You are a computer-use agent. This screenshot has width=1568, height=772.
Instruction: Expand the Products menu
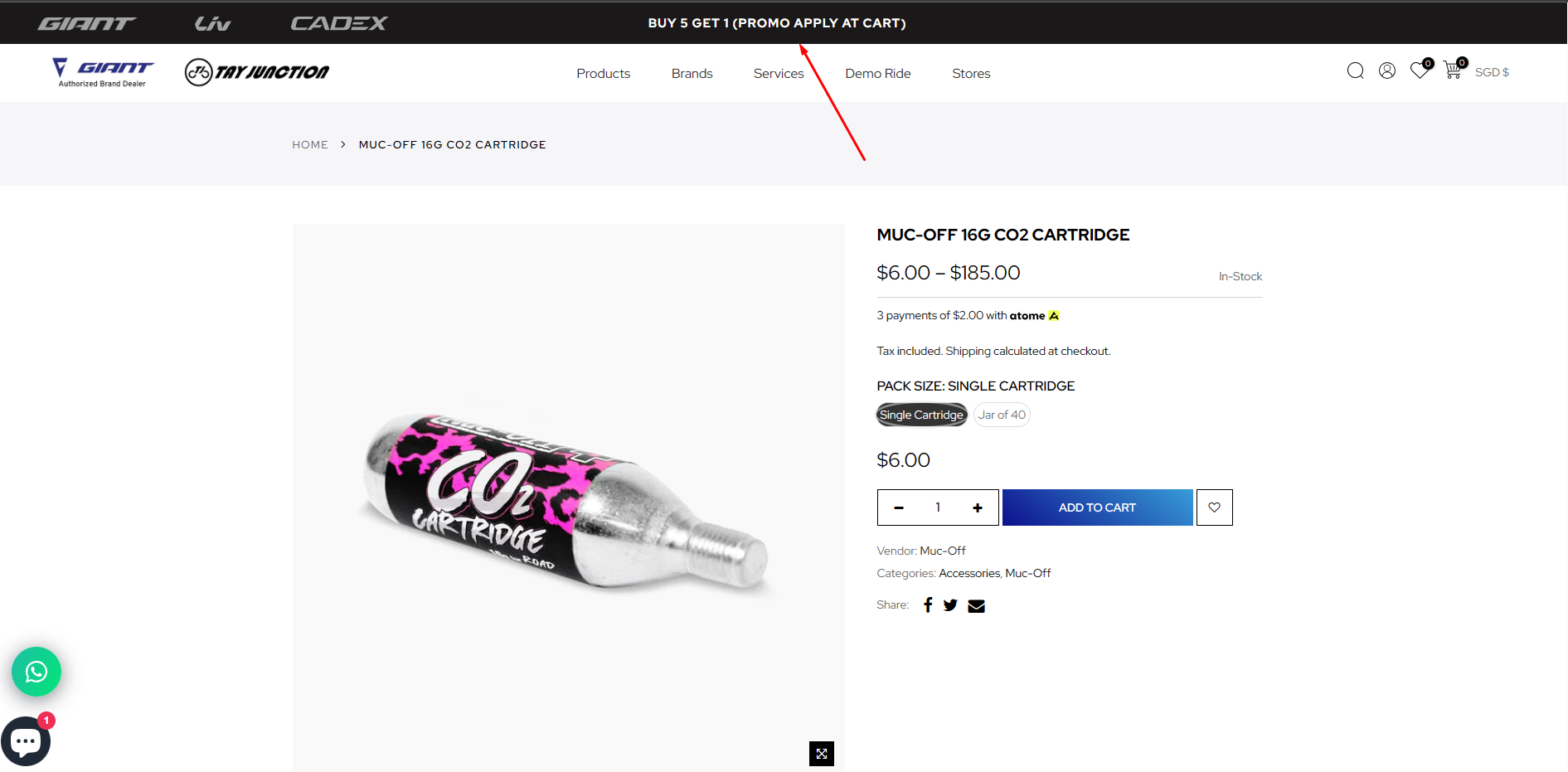[x=603, y=74]
